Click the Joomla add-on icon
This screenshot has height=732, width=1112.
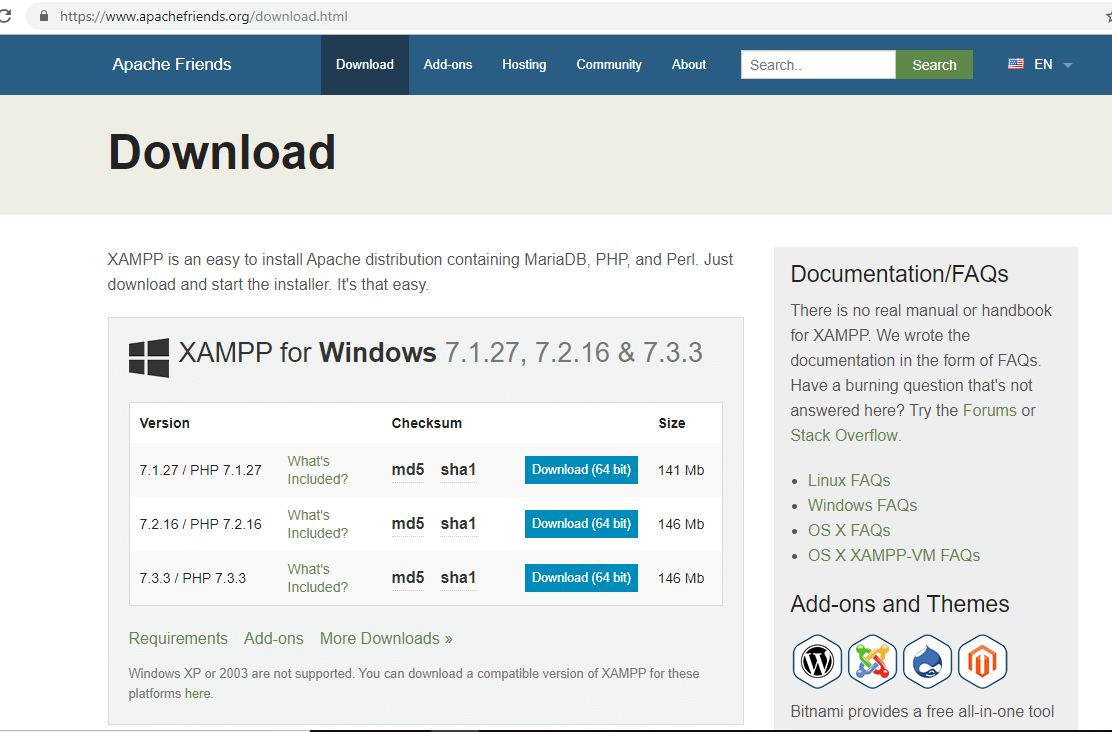(872, 661)
